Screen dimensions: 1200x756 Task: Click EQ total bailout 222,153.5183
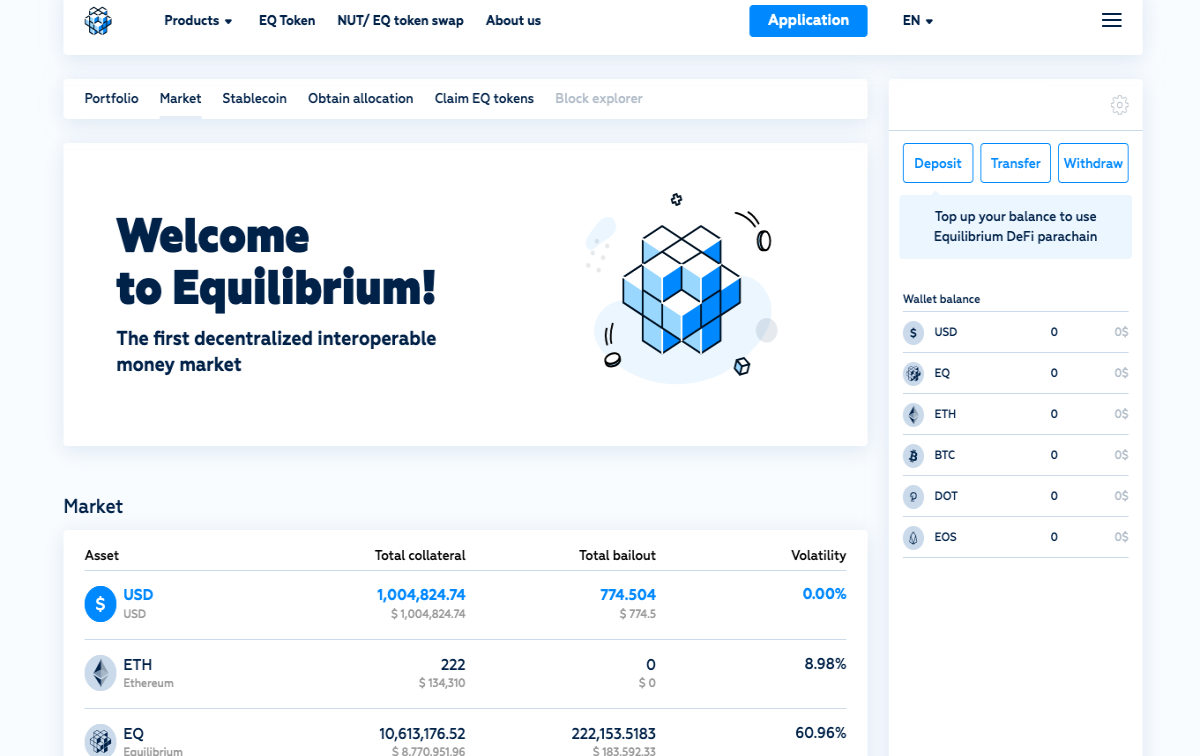(613, 733)
